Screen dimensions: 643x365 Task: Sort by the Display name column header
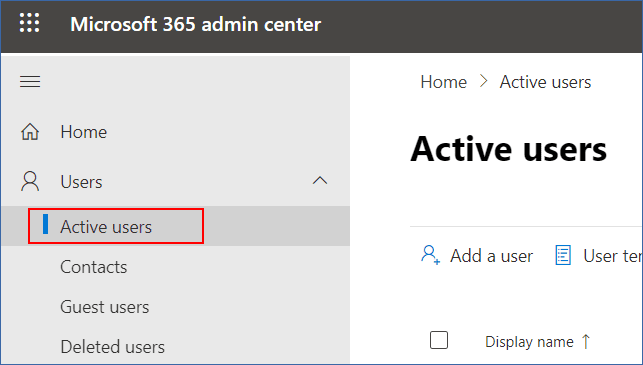[x=529, y=342]
